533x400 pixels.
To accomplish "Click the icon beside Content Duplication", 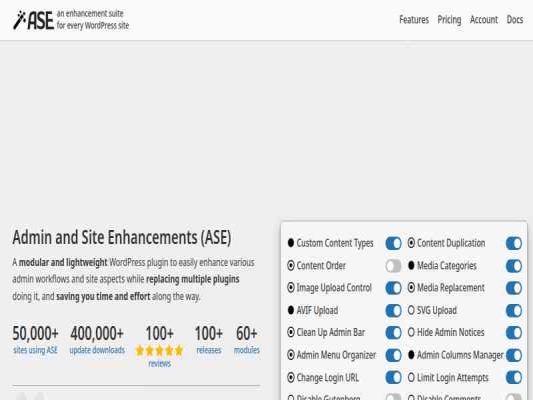I will [x=411, y=243].
